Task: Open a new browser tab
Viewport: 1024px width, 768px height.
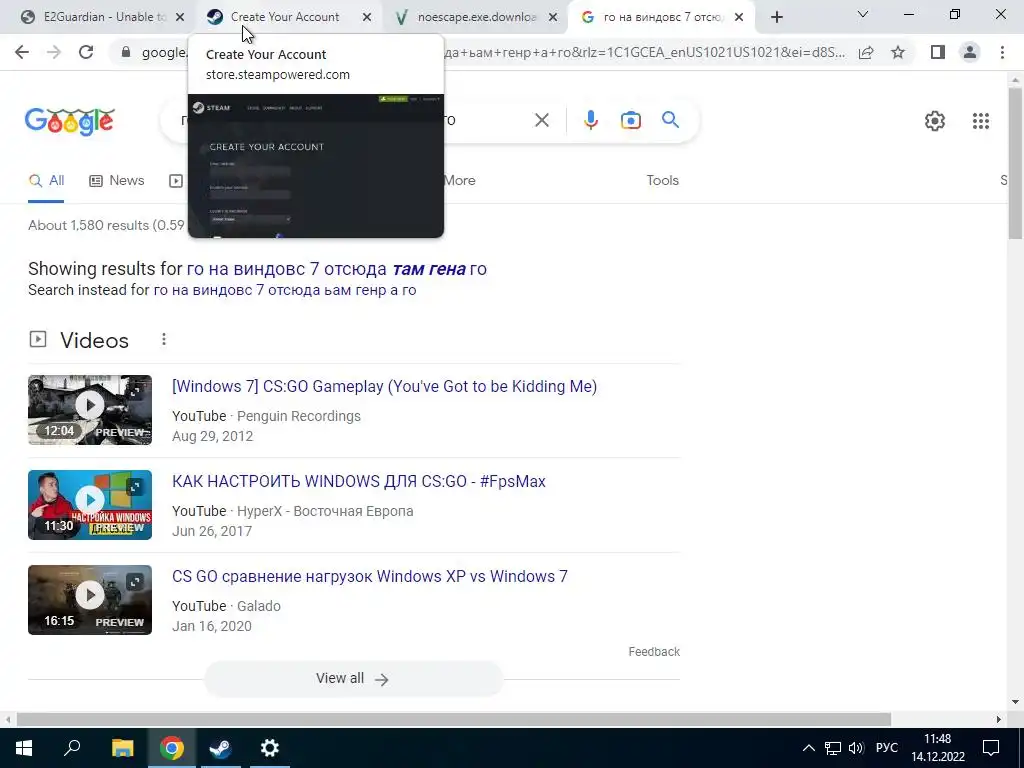Action: 776,18
